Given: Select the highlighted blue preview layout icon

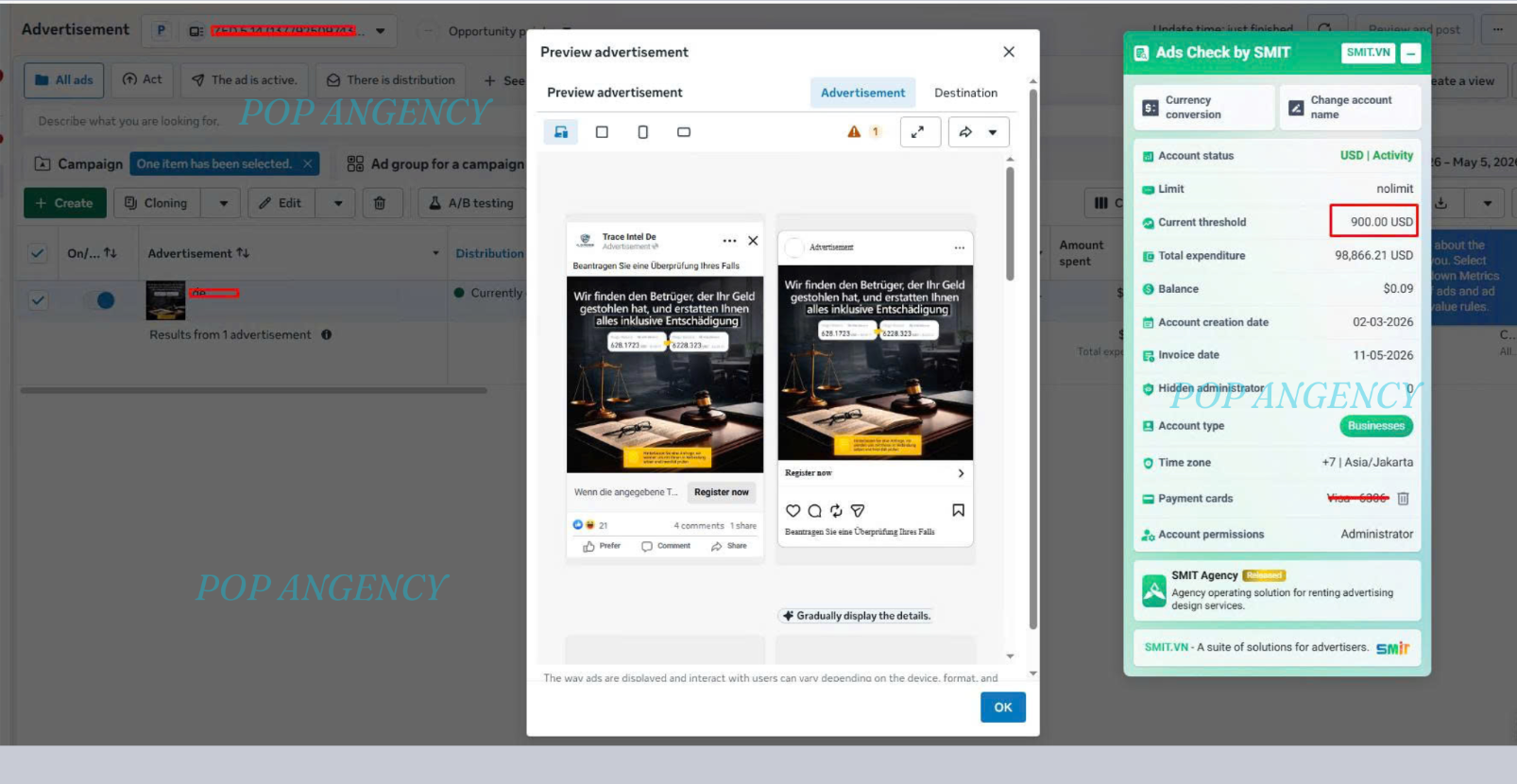Looking at the screenshot, I should (x=561, y=132).
